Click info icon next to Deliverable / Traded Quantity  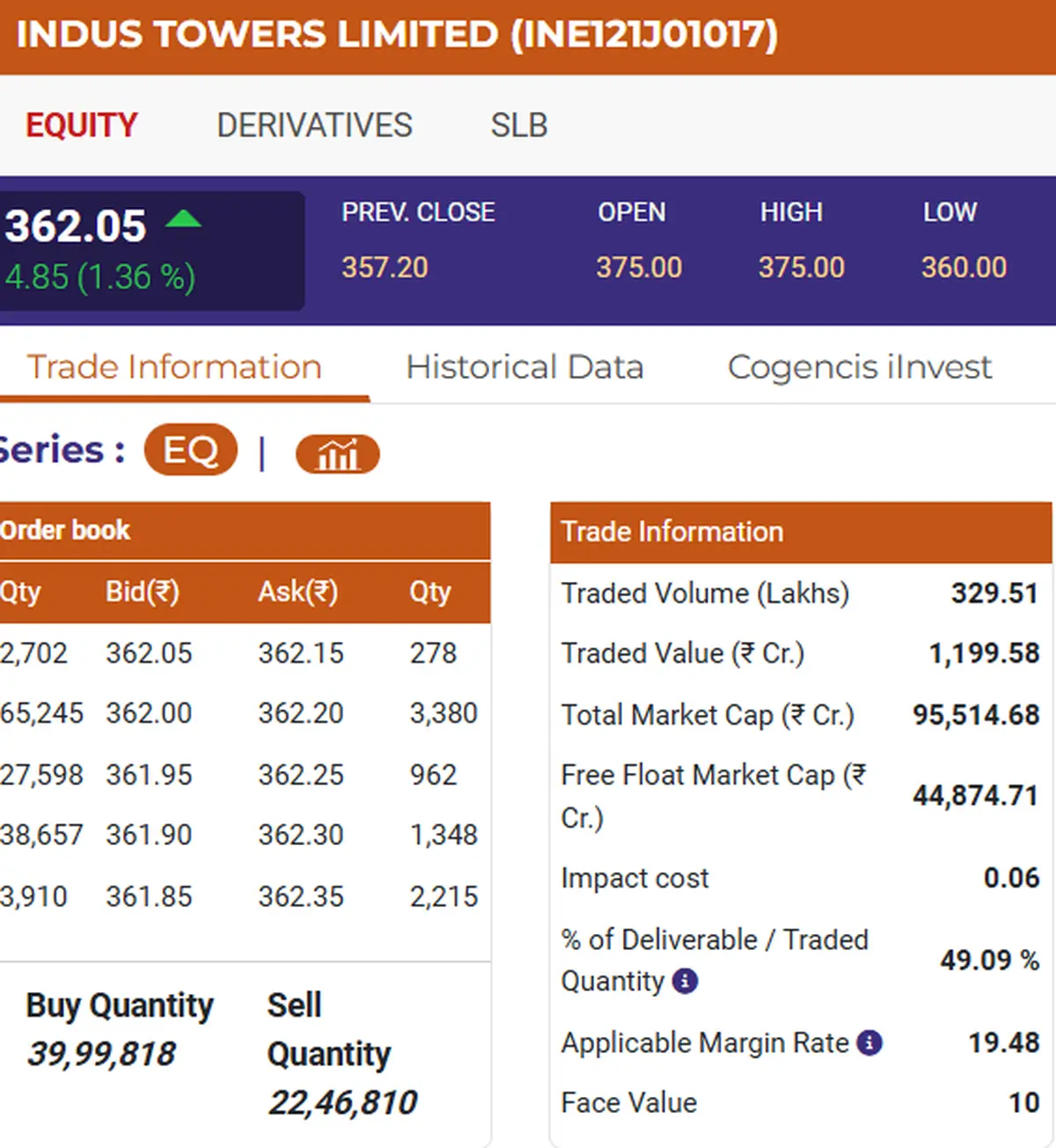[686, 981]
